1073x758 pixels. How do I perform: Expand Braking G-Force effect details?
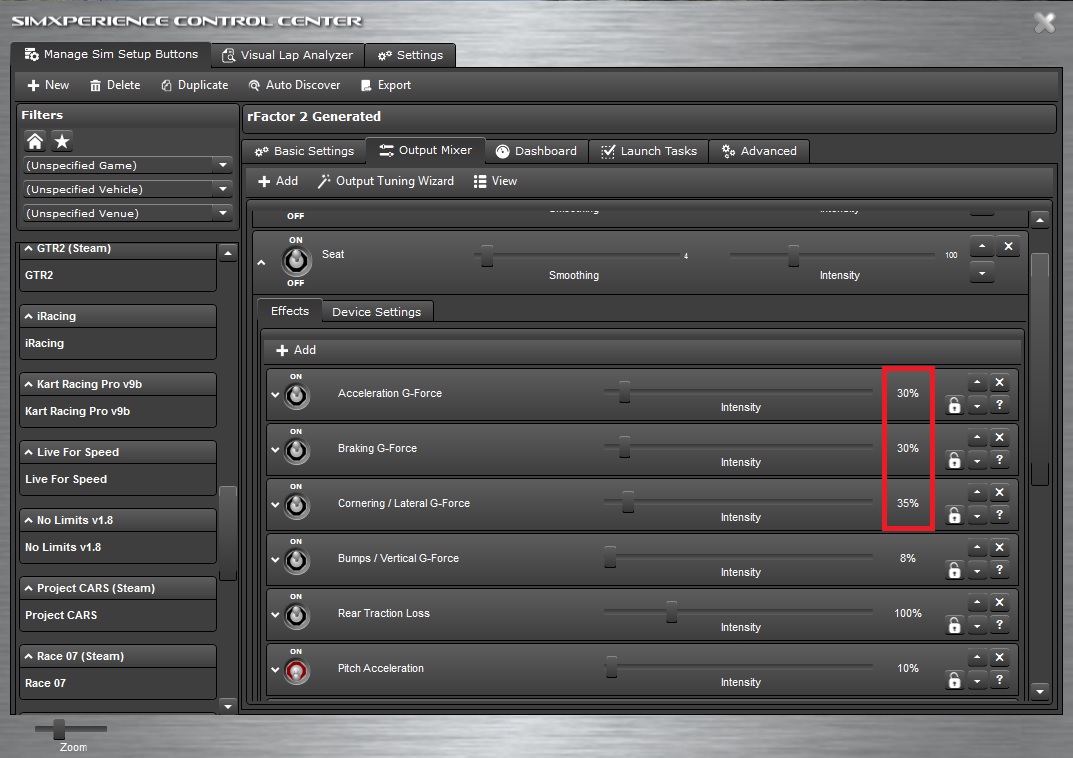click(275, 449)
